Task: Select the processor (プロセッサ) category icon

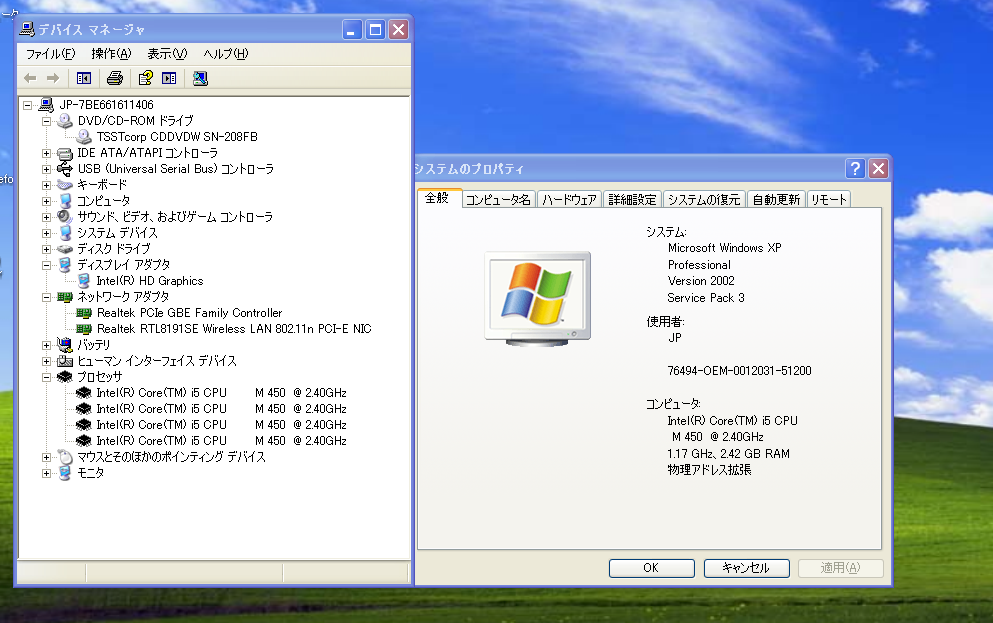Action: coord(65,377)
